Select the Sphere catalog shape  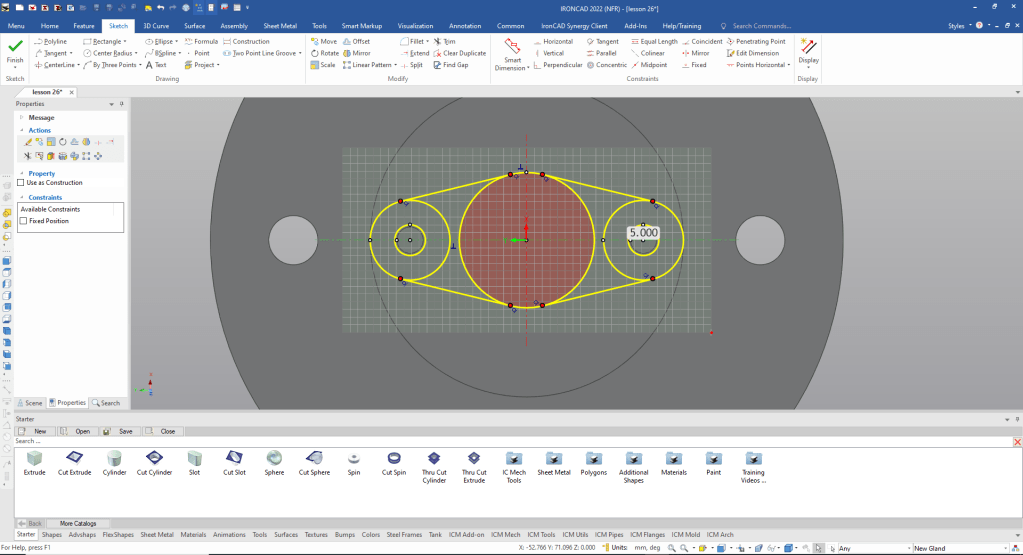tap(274, 462)
